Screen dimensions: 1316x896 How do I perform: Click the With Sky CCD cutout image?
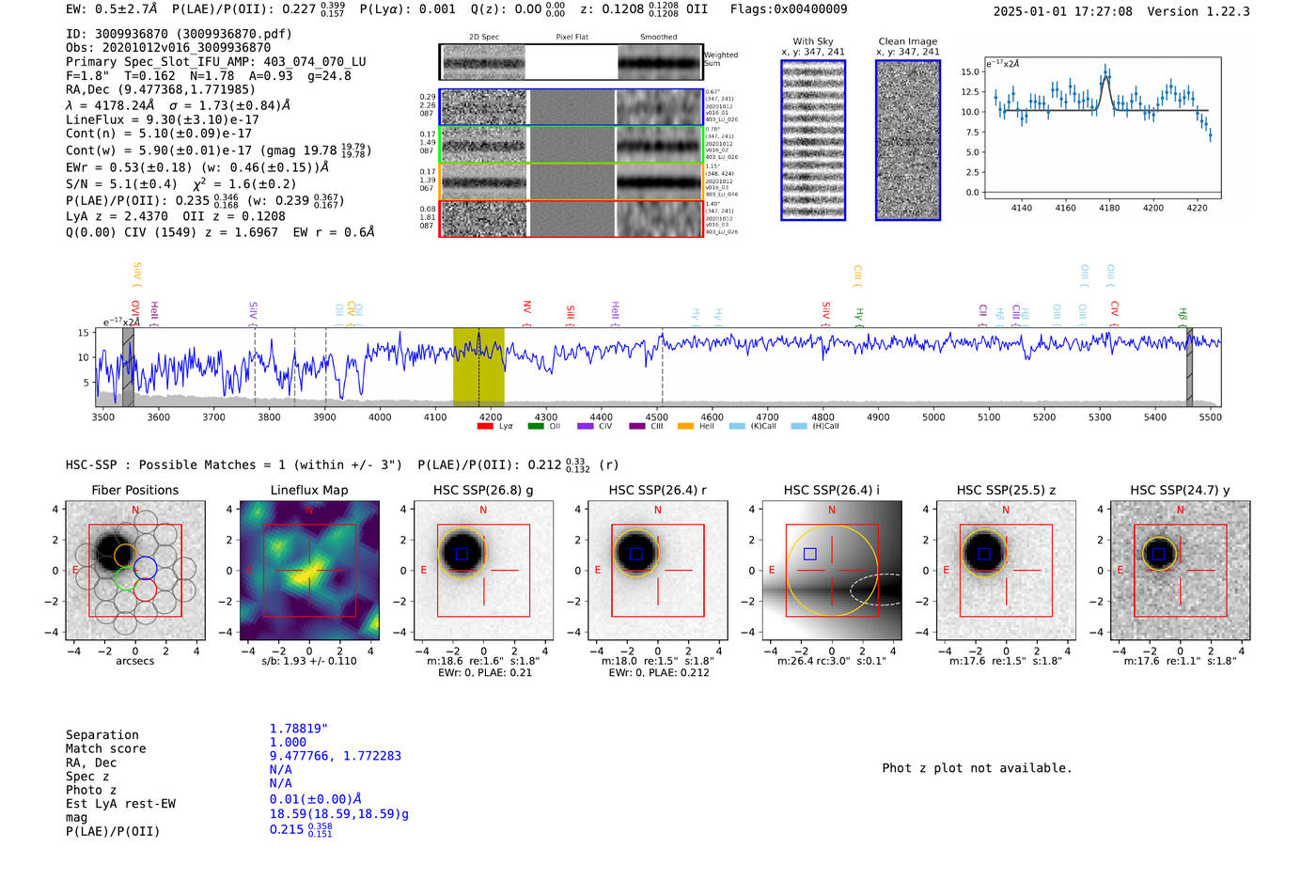coord(813,140)
